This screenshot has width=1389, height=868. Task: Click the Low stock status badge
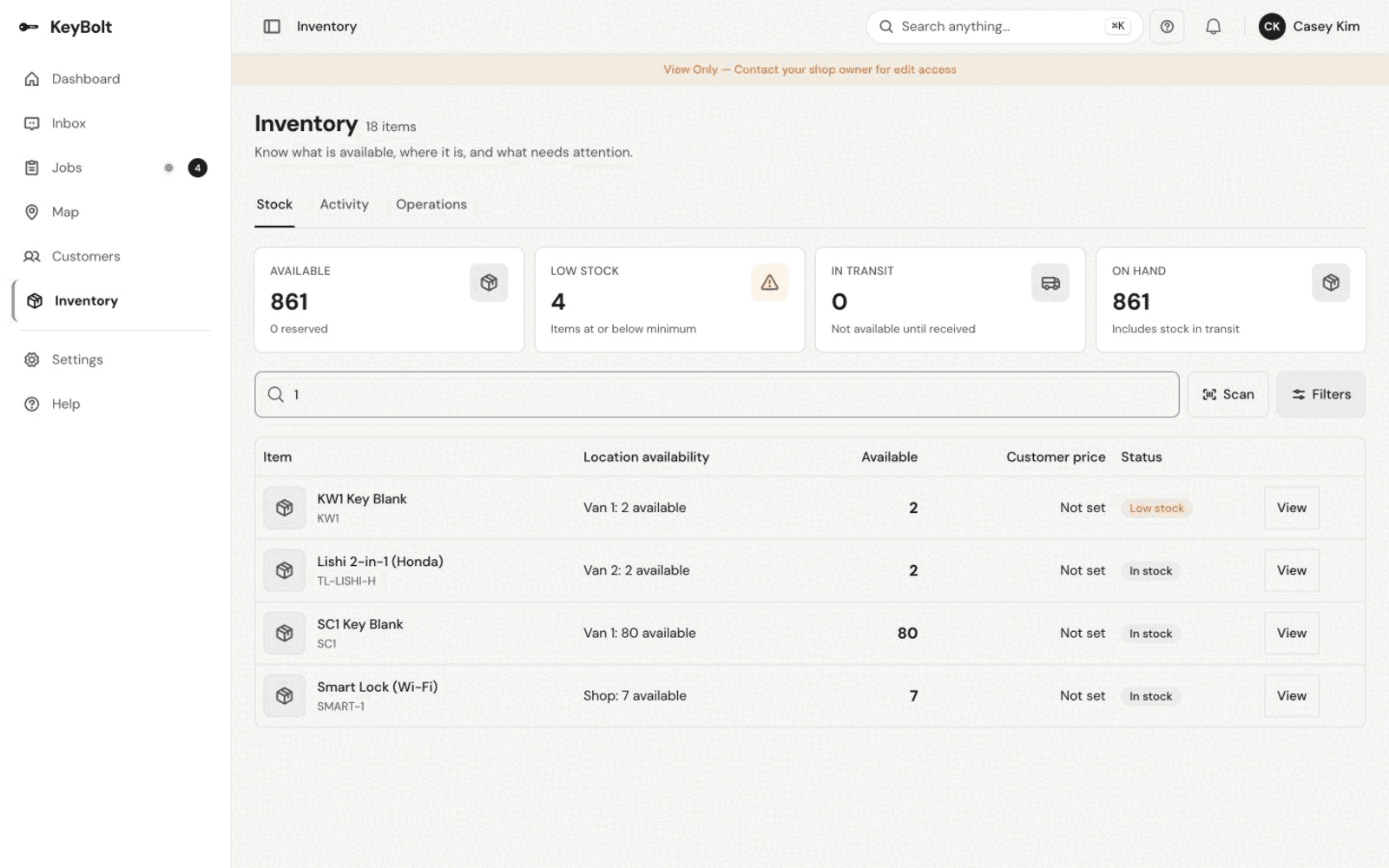(1156, 509)
